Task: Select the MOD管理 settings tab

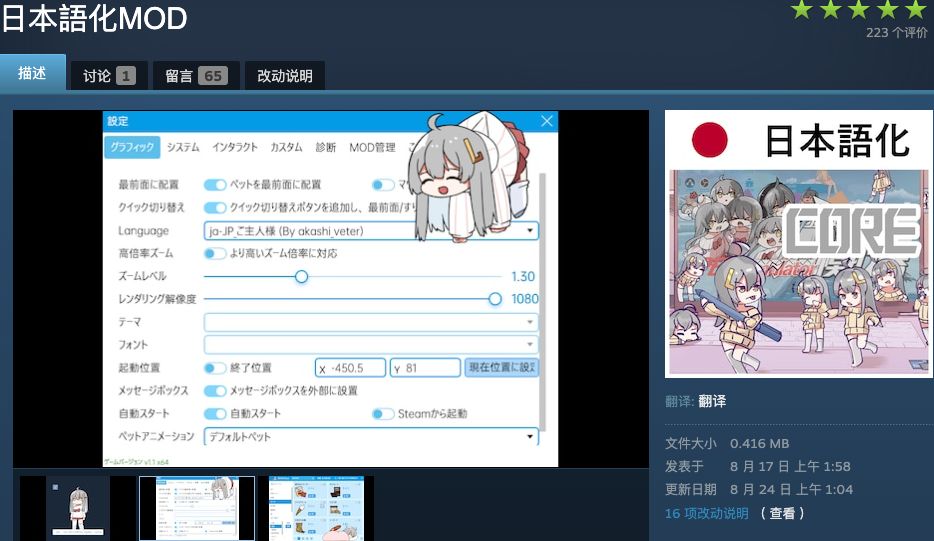Action: coord(372,147)
